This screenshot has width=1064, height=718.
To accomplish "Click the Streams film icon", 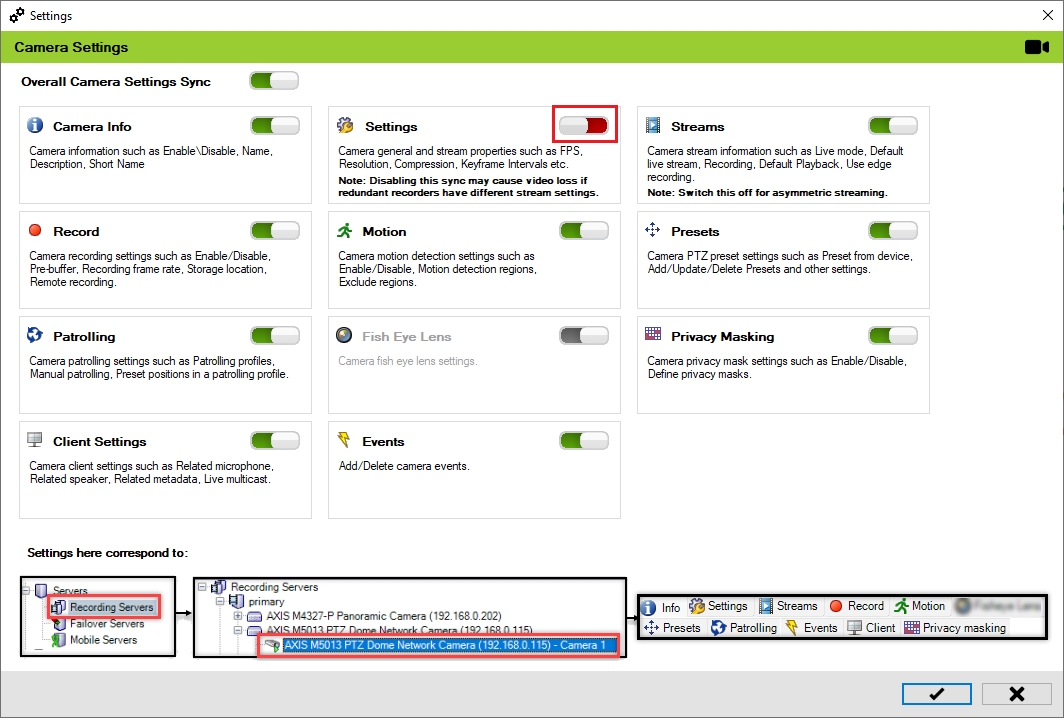I will [653, 126].
